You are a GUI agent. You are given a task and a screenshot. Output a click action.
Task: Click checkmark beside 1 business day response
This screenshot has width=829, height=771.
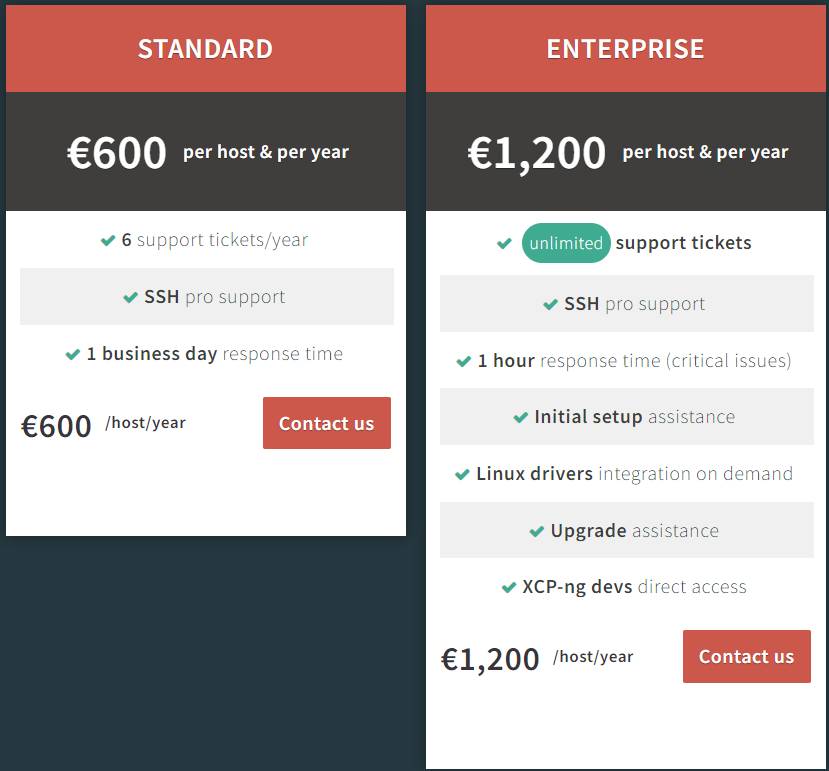72,354
